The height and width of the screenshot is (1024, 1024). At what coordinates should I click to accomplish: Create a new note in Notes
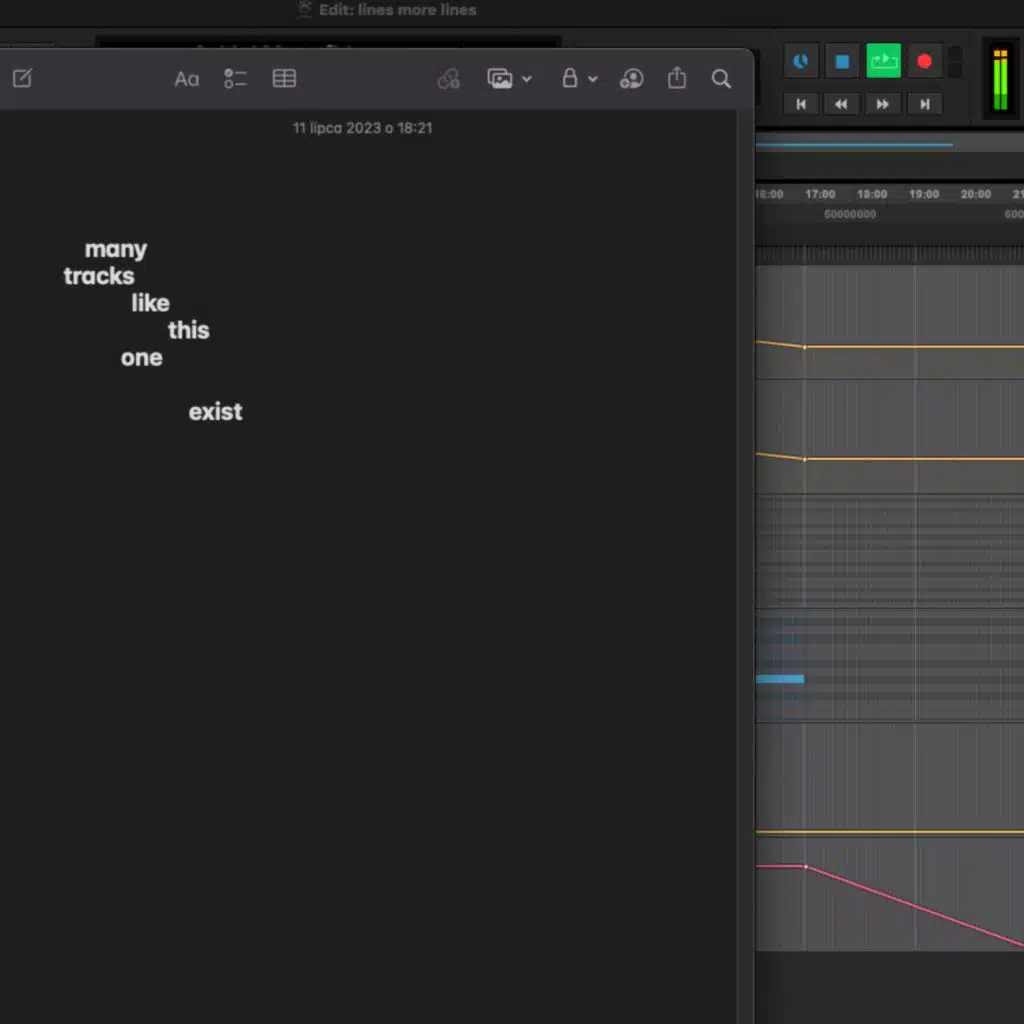[22, 78]
